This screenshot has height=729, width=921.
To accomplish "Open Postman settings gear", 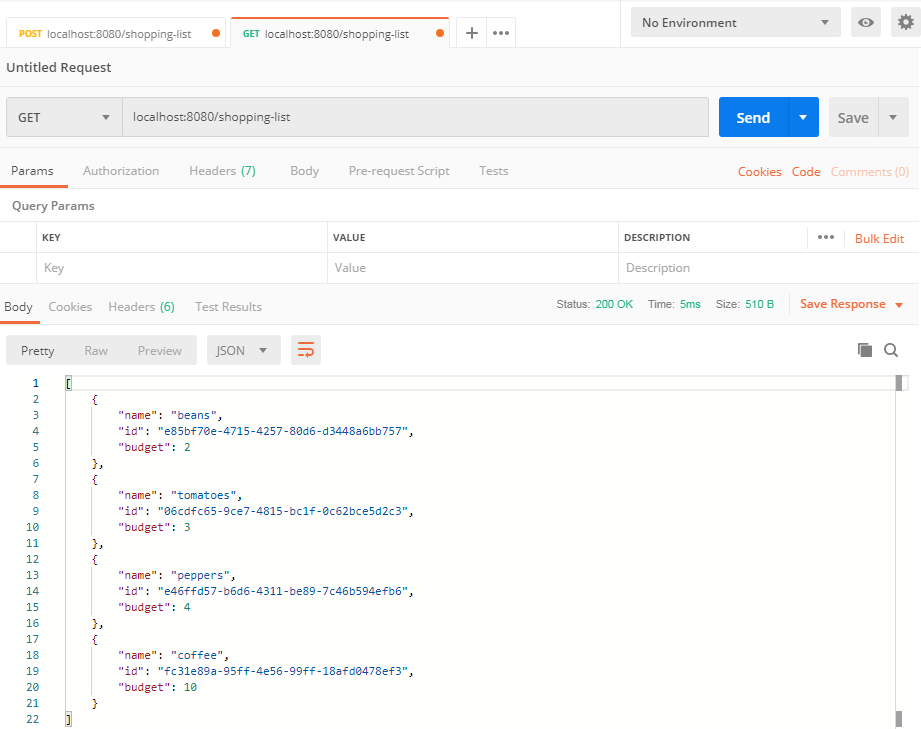I will click(906, 21).
